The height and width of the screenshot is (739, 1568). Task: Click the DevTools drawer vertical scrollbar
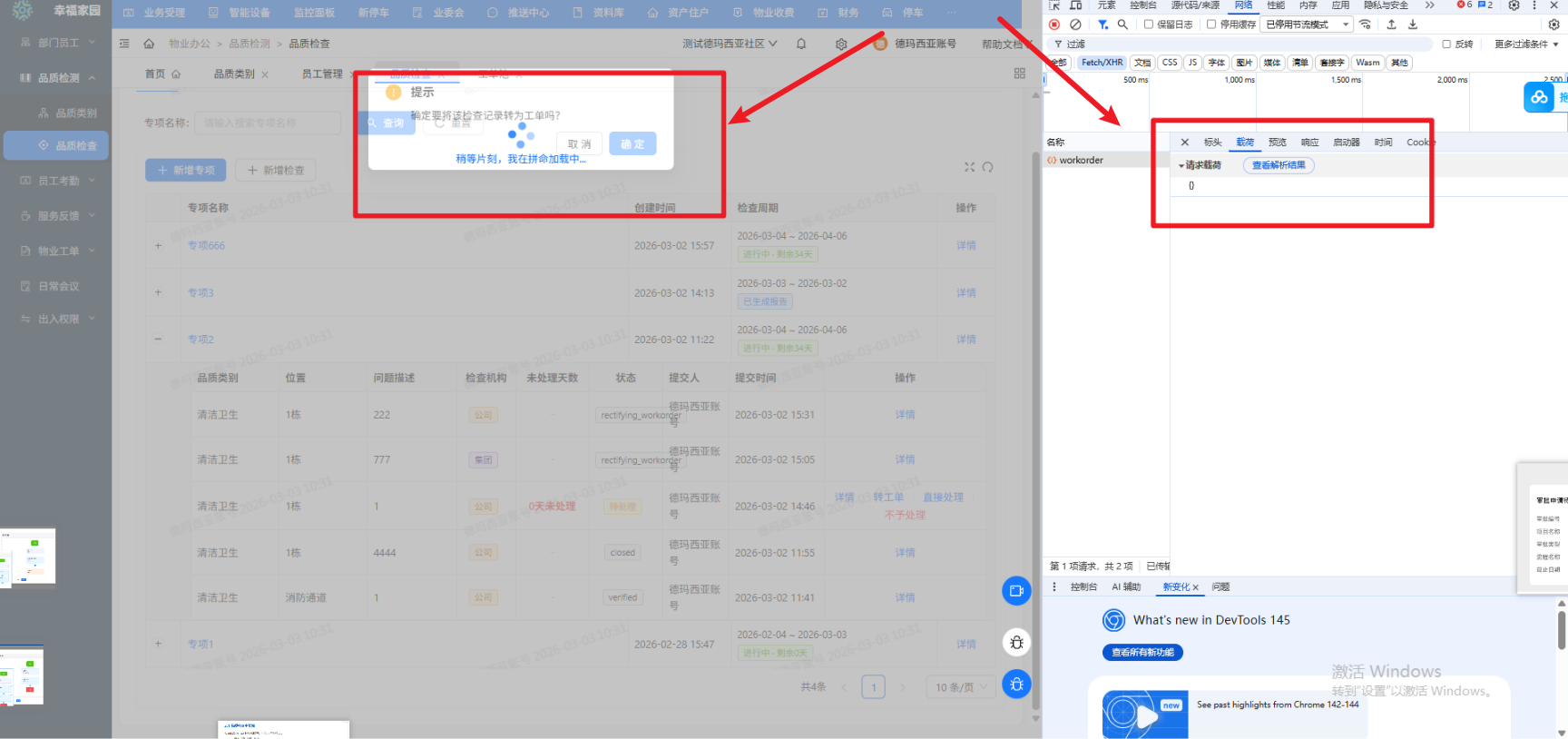(x=1562, y=630)
